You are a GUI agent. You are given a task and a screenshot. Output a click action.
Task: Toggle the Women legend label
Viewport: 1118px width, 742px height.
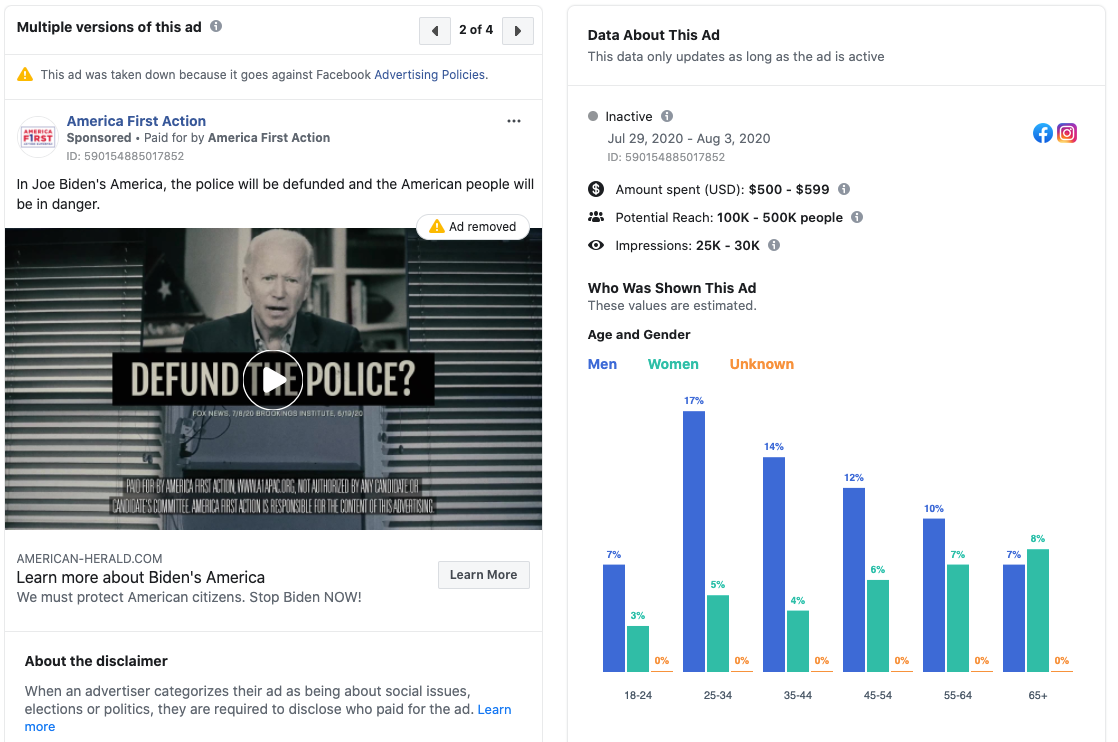pyautogui.click(x=673, y=364)
